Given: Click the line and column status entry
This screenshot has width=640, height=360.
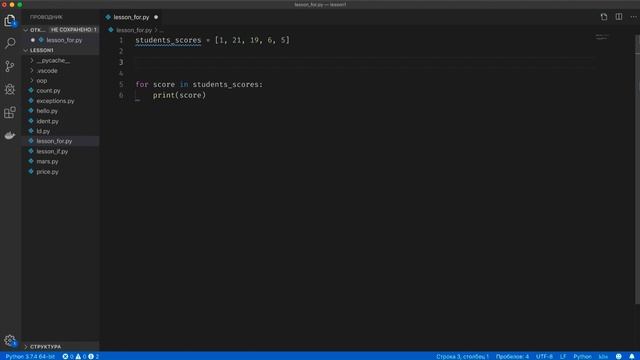Looking at the screenshot, I should pos(462,356).
